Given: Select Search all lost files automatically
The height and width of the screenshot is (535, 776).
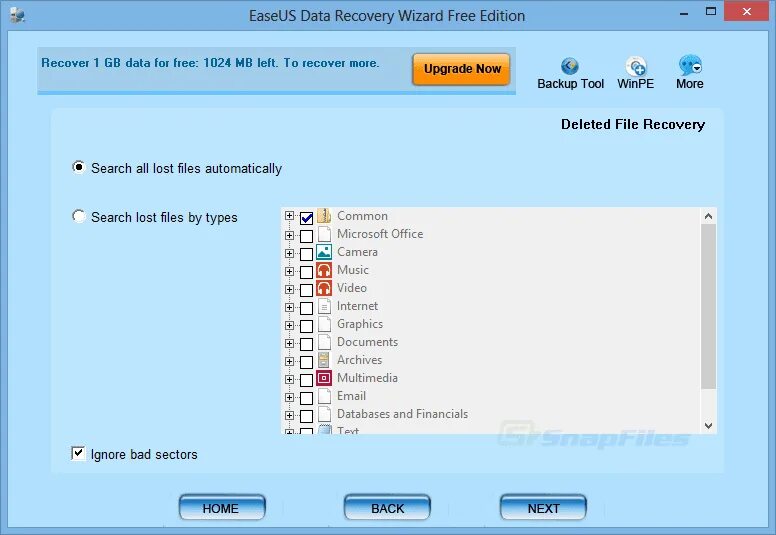Looking at the screenshot, I should point(78,167).
